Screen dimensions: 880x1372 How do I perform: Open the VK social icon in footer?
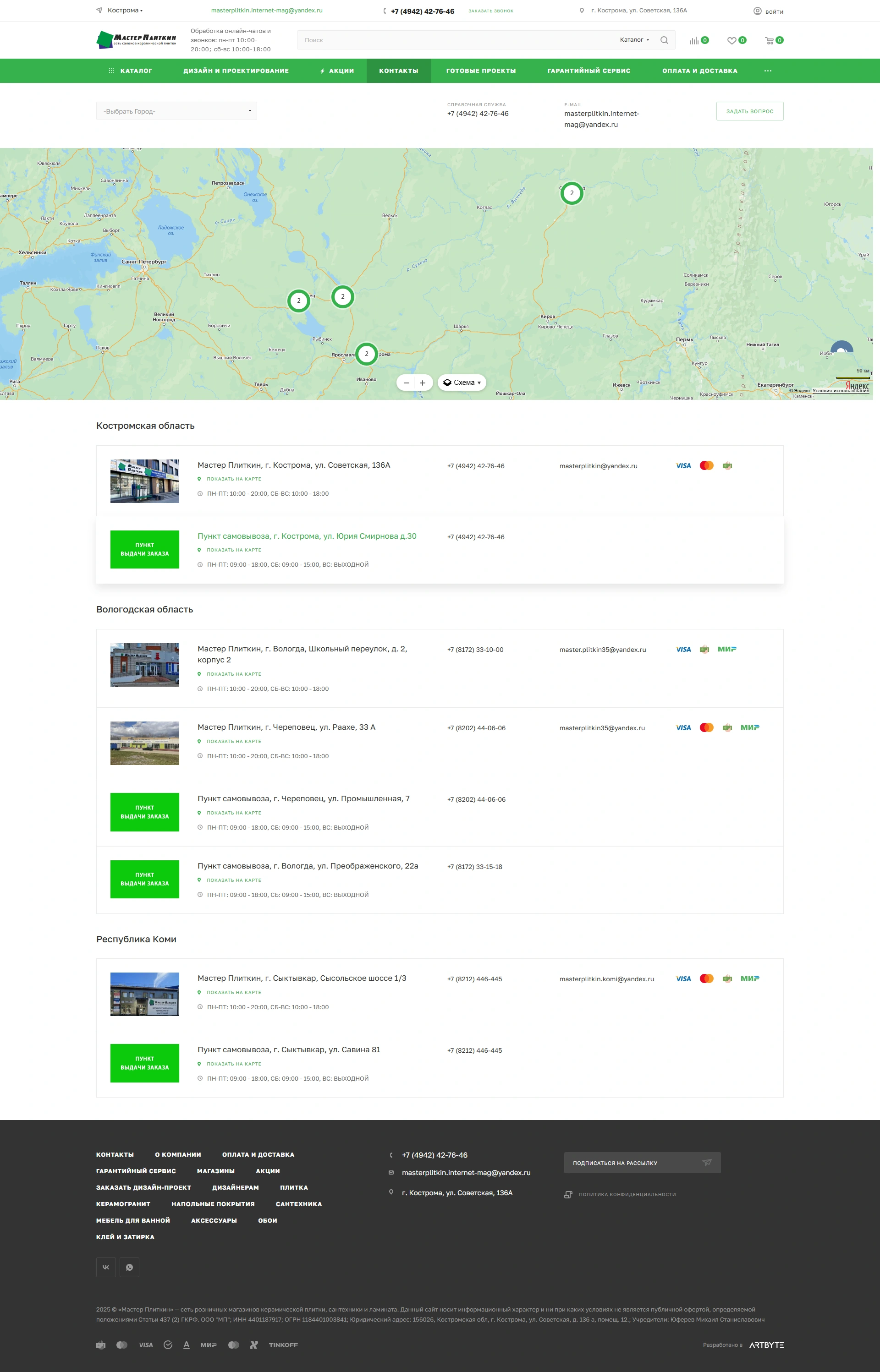point(106,1267)
